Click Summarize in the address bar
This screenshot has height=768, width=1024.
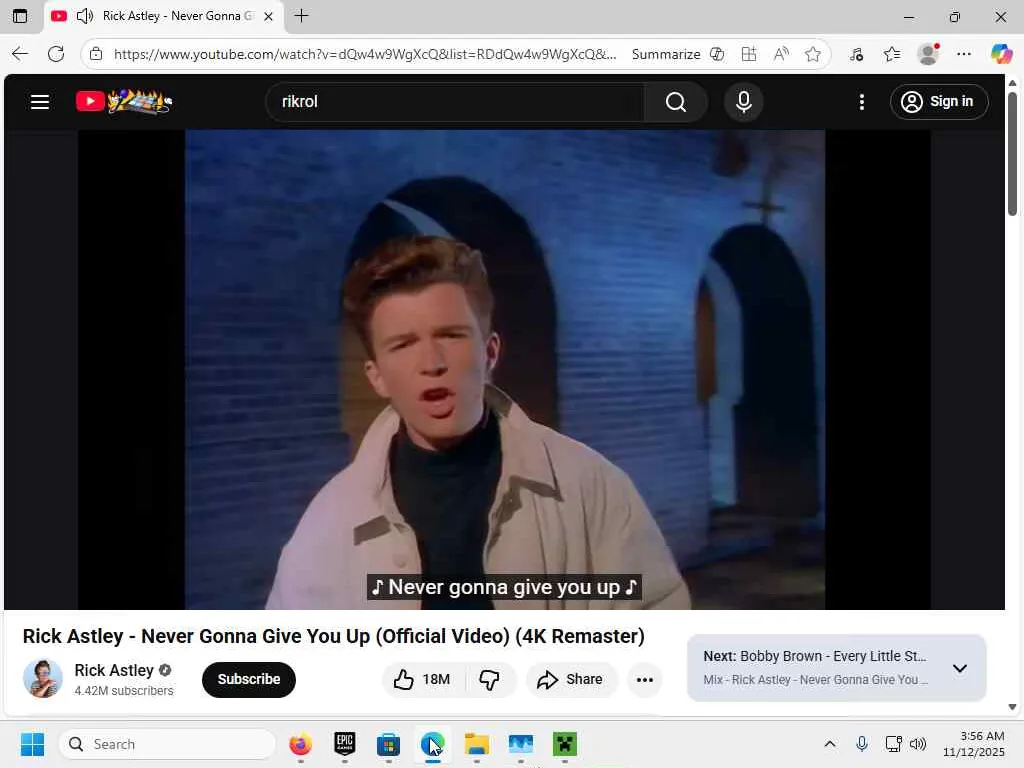coord(665,54)
